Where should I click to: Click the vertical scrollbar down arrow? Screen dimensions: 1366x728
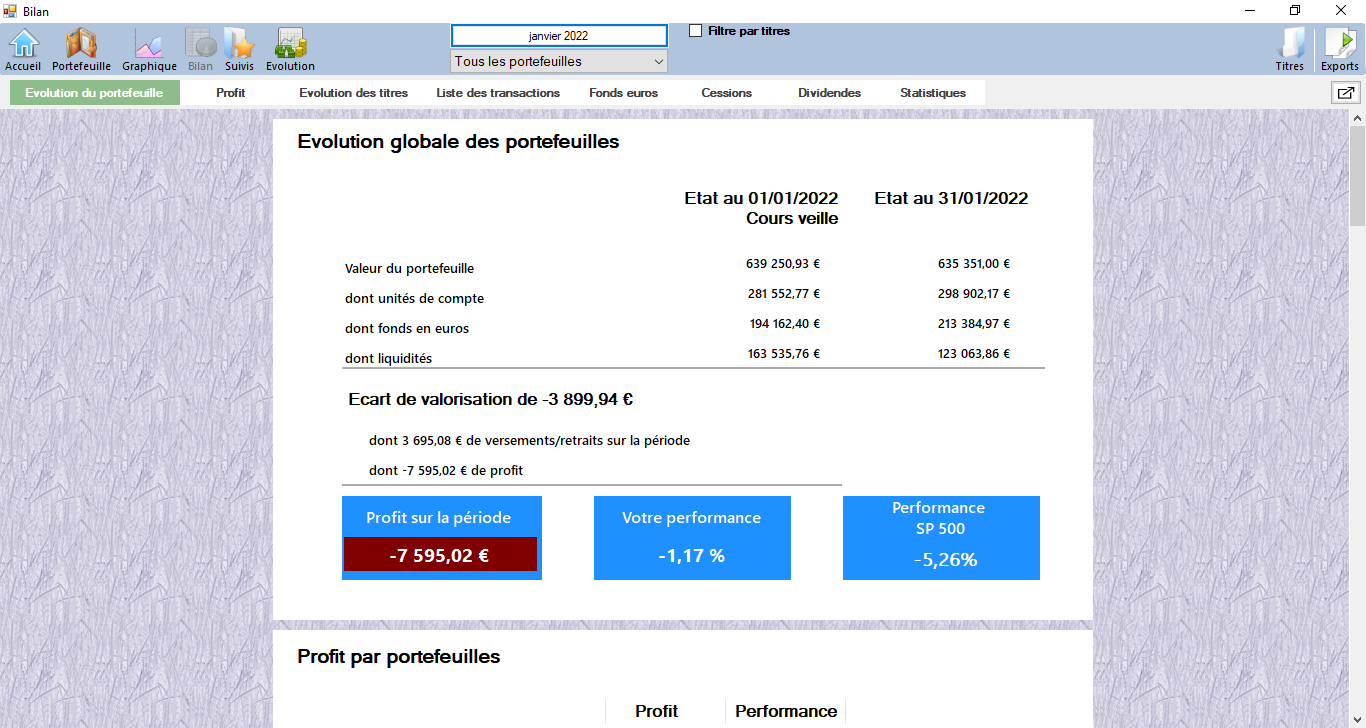(1357, 719)
